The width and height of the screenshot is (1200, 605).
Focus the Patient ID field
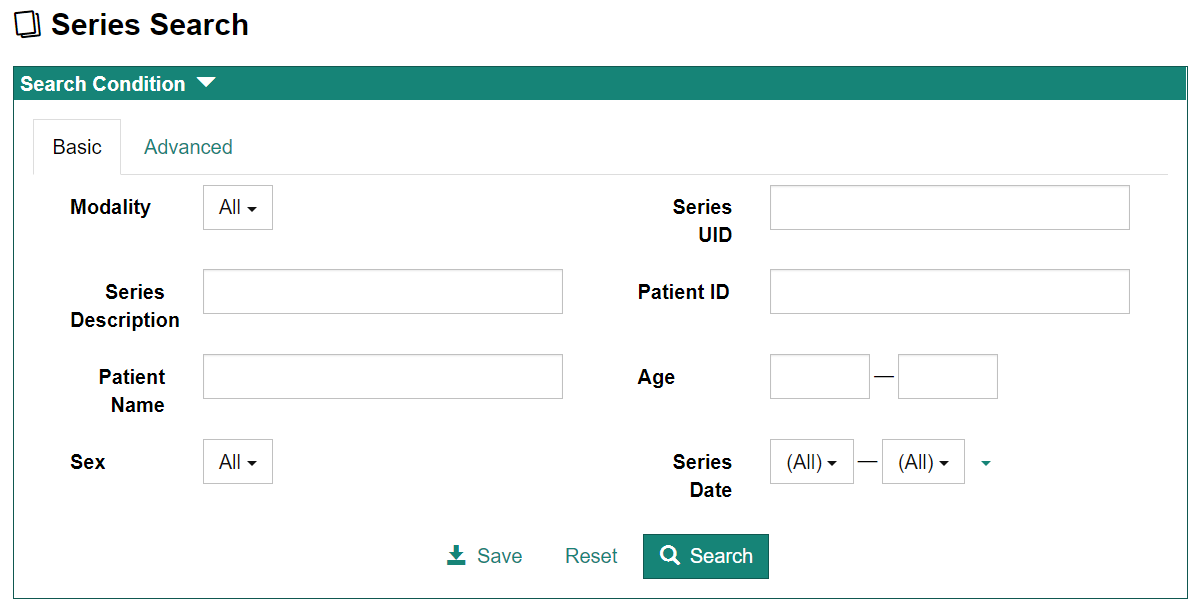(949, 292)
